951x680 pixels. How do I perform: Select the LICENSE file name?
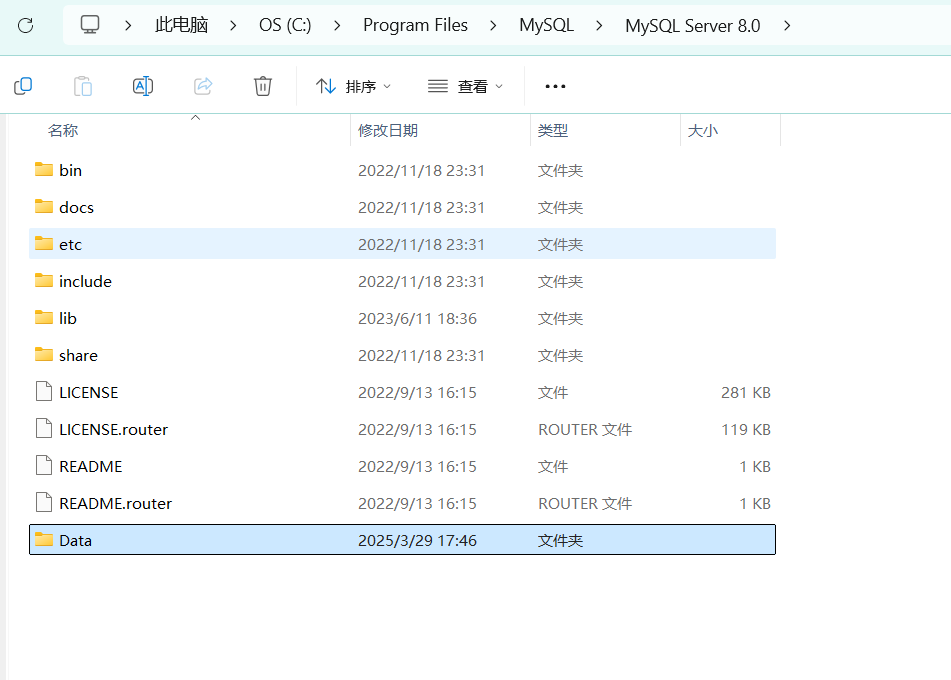(x=89, y=392)
